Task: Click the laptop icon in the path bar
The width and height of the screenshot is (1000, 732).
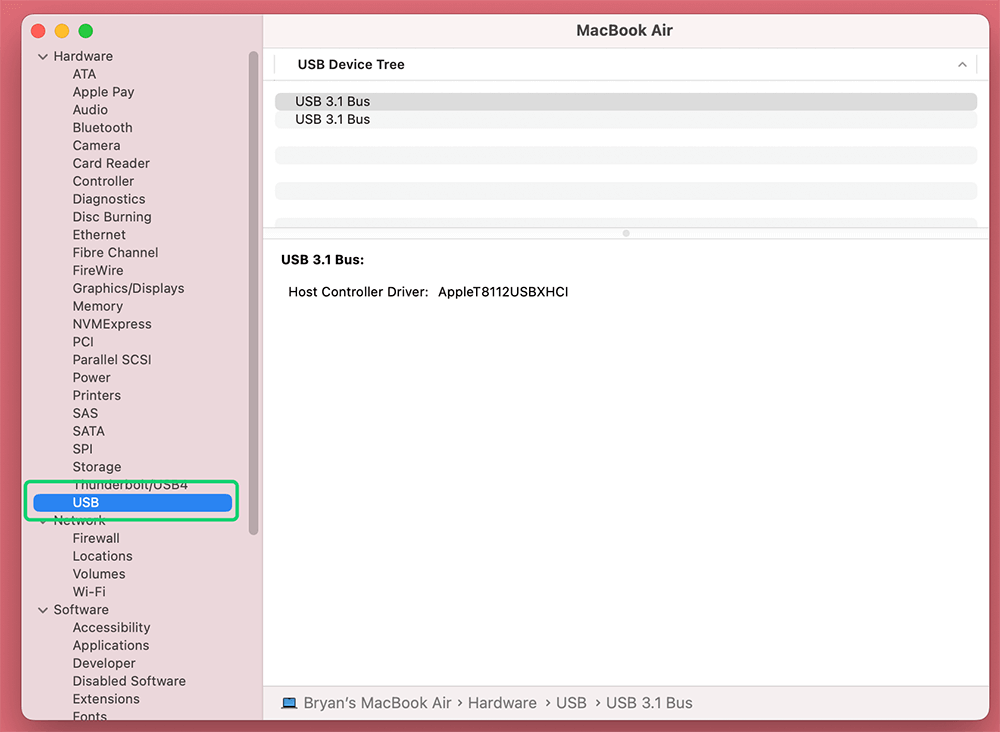Action: pyautogui.click(x=289, y=703)
